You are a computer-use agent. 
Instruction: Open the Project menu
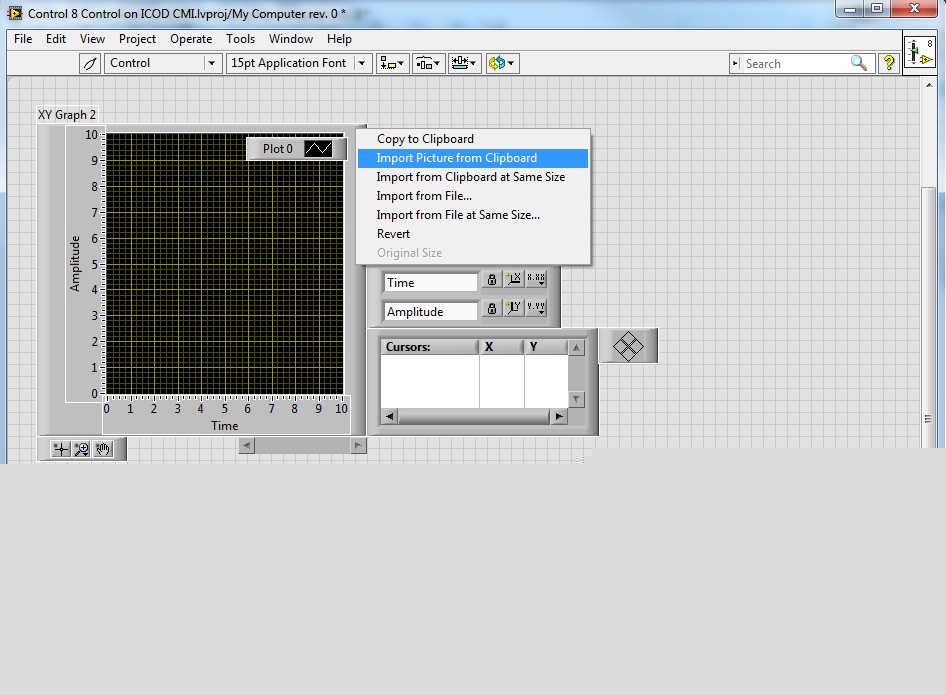[x=137, y=39]
